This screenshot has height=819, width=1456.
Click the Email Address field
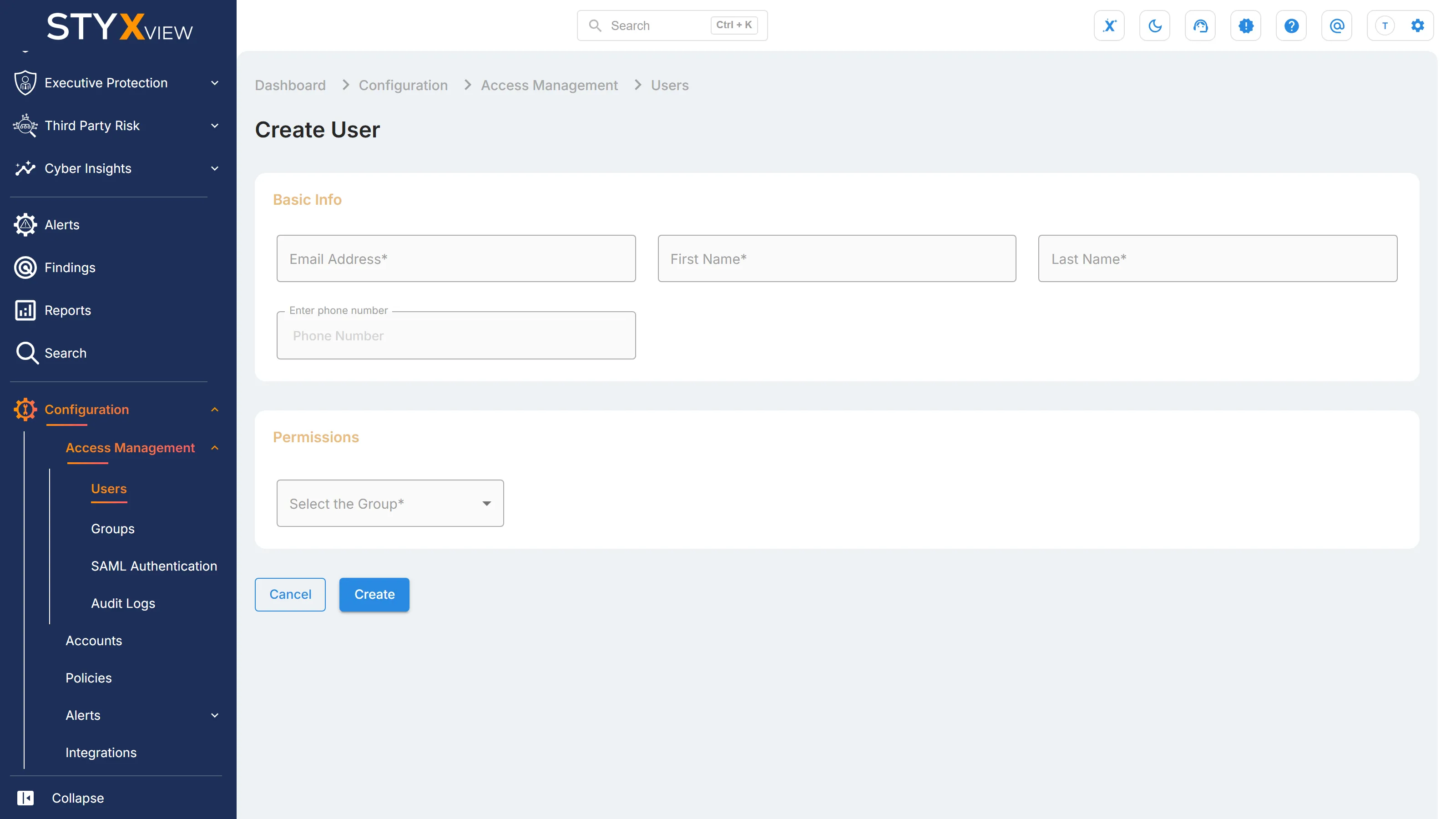(x=456, y=258)
